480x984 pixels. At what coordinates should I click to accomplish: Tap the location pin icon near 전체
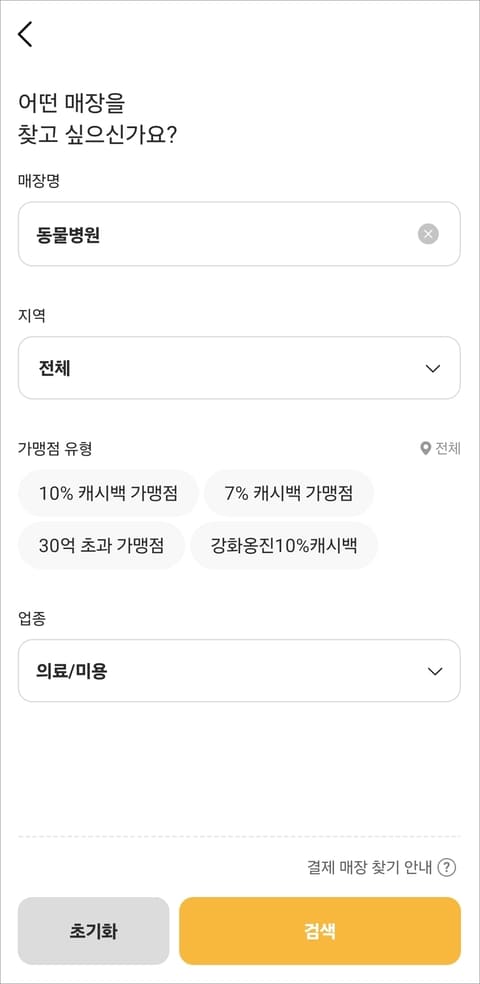tap(425, 449)
